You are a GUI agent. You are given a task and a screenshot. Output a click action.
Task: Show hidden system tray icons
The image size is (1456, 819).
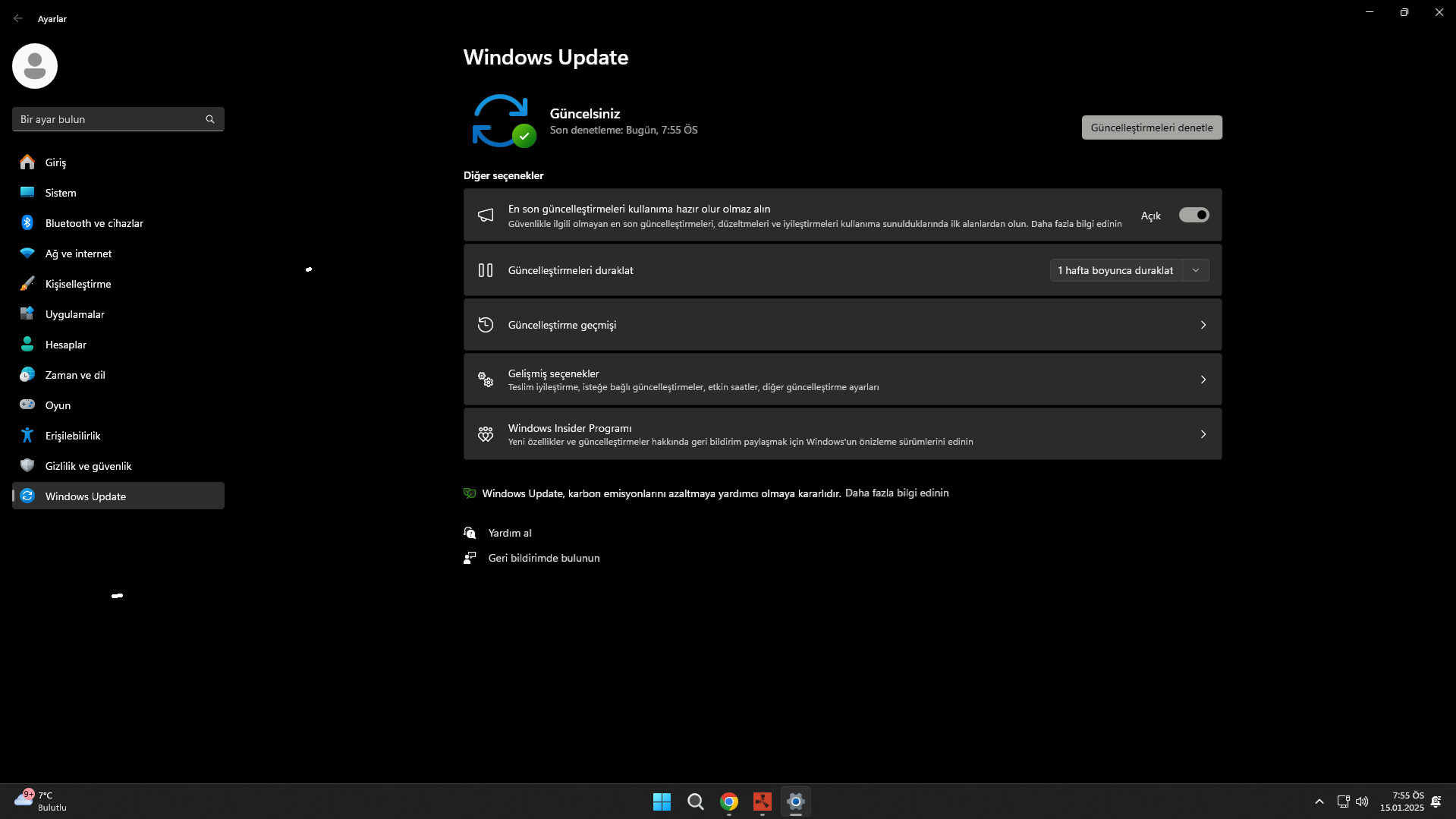pyautogui.click(x=1319, y=802)
